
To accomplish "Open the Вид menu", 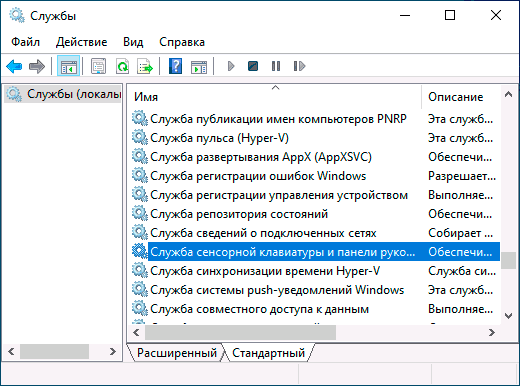I will 133,42.
